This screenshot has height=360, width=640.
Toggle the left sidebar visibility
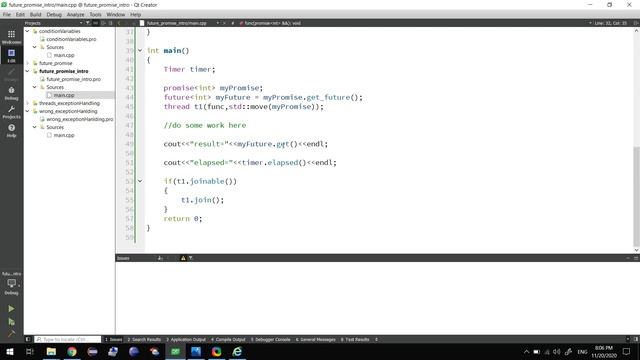tap(27, 339)
